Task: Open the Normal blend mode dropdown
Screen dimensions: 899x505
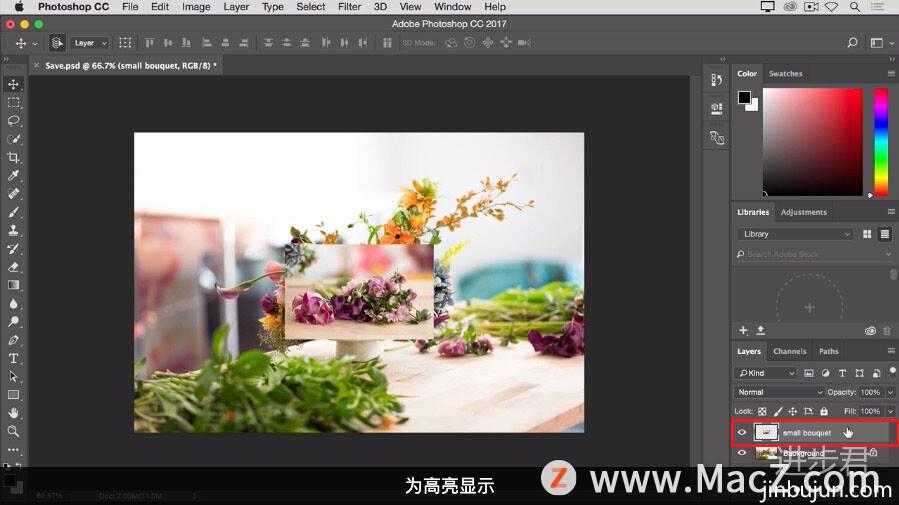Action: click(x=779, y=392)
